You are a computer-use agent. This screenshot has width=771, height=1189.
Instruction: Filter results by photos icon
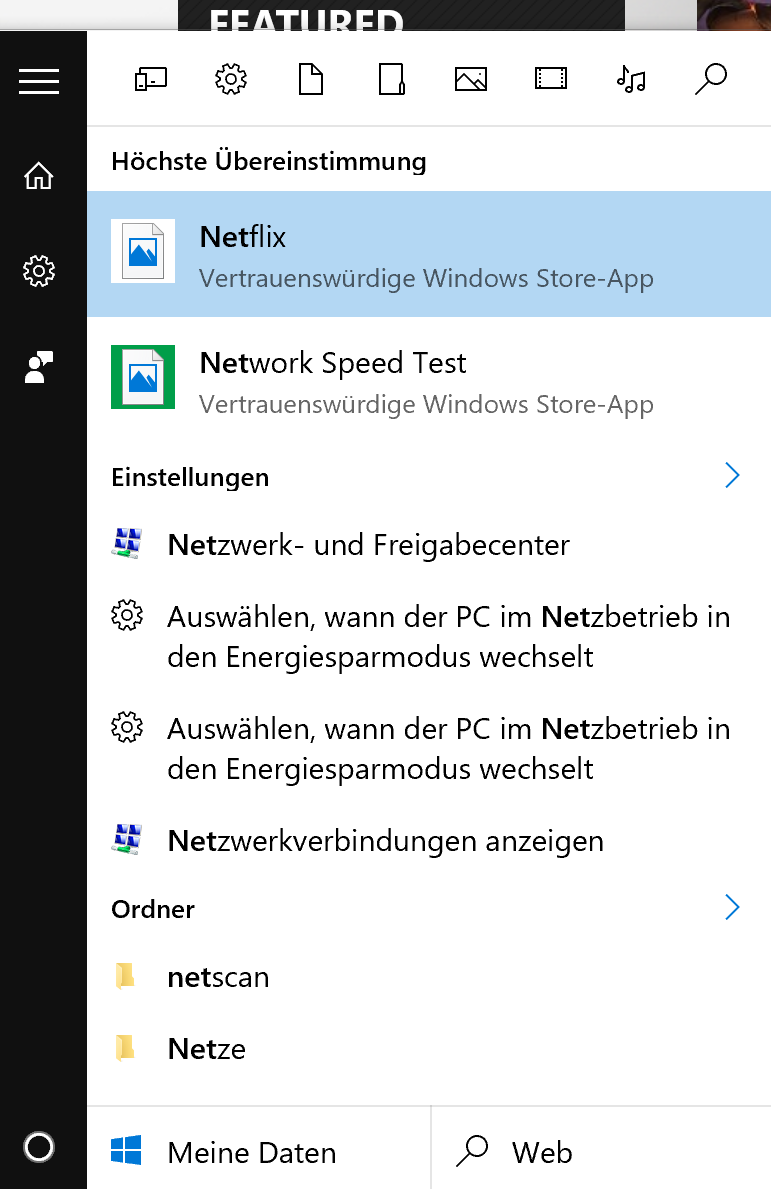click(x=471, y=79)
